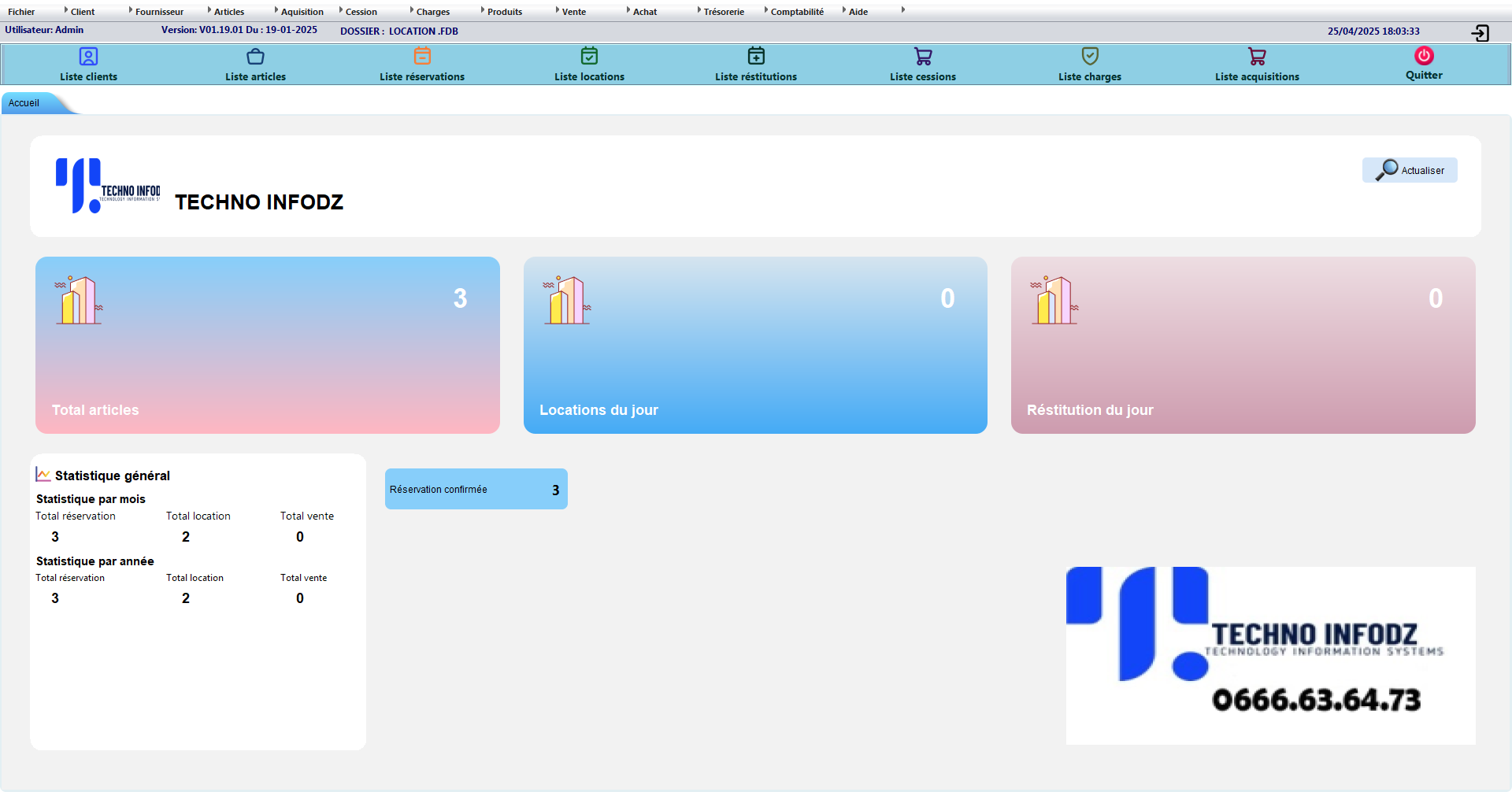The image size is (1512, 792).
Task: Click the Statistique par mois heading
Action: tap(91, 499)
